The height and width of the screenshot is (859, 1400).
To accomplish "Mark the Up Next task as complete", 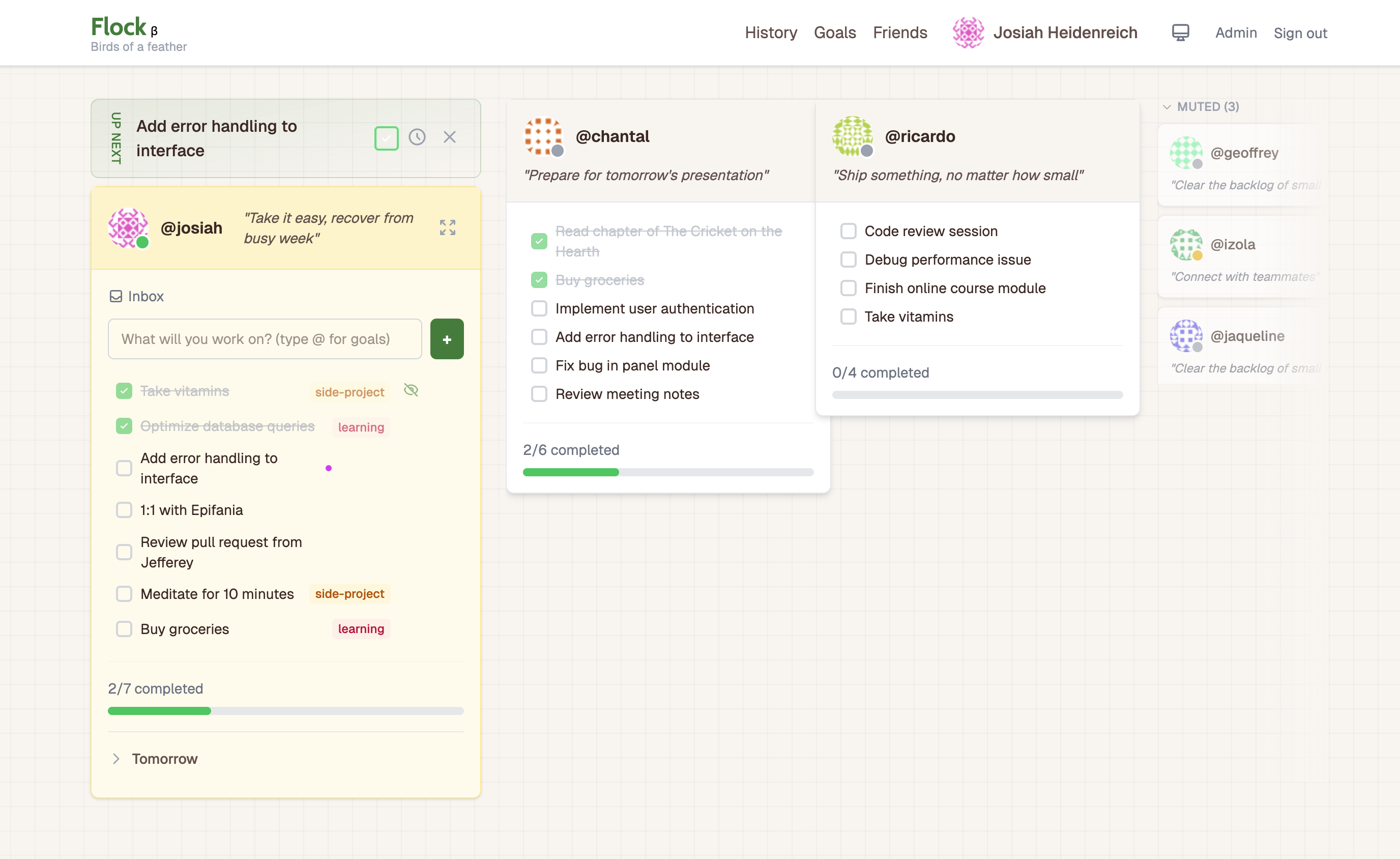I will click(386, 137).
